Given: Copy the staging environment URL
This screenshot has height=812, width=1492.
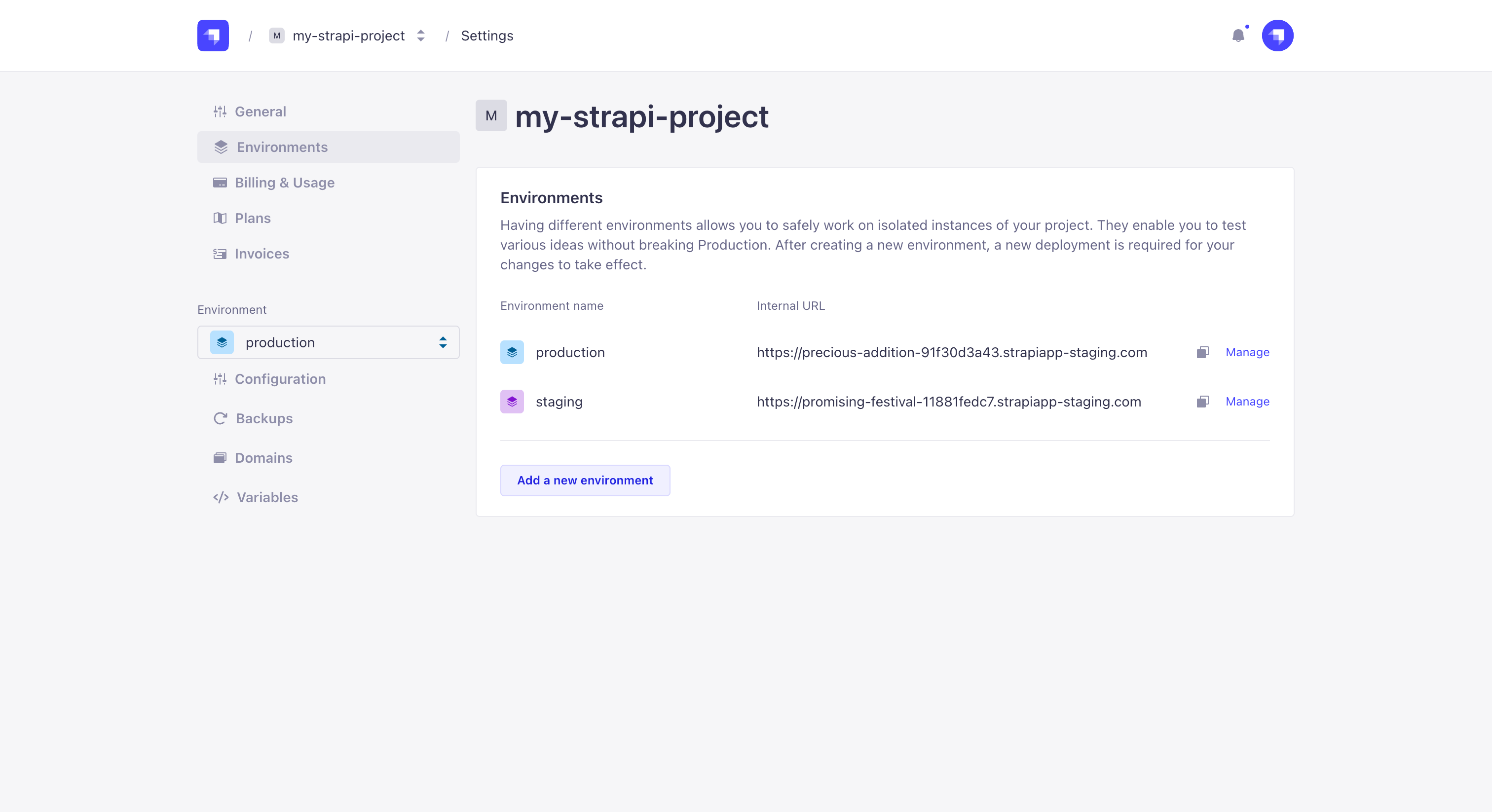Looking at the screenshot, I should (x=1203, y=402).
